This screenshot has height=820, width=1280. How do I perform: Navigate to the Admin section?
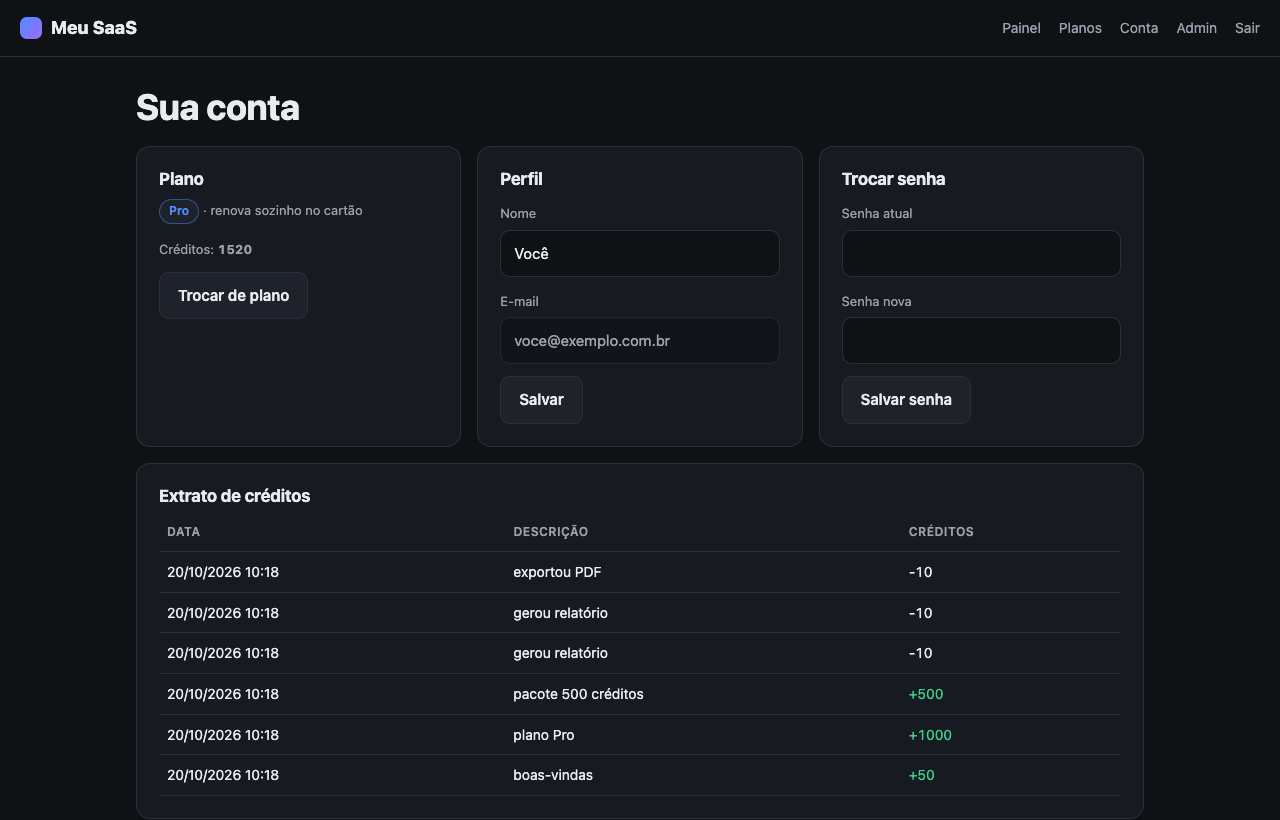pos(1196,28)
